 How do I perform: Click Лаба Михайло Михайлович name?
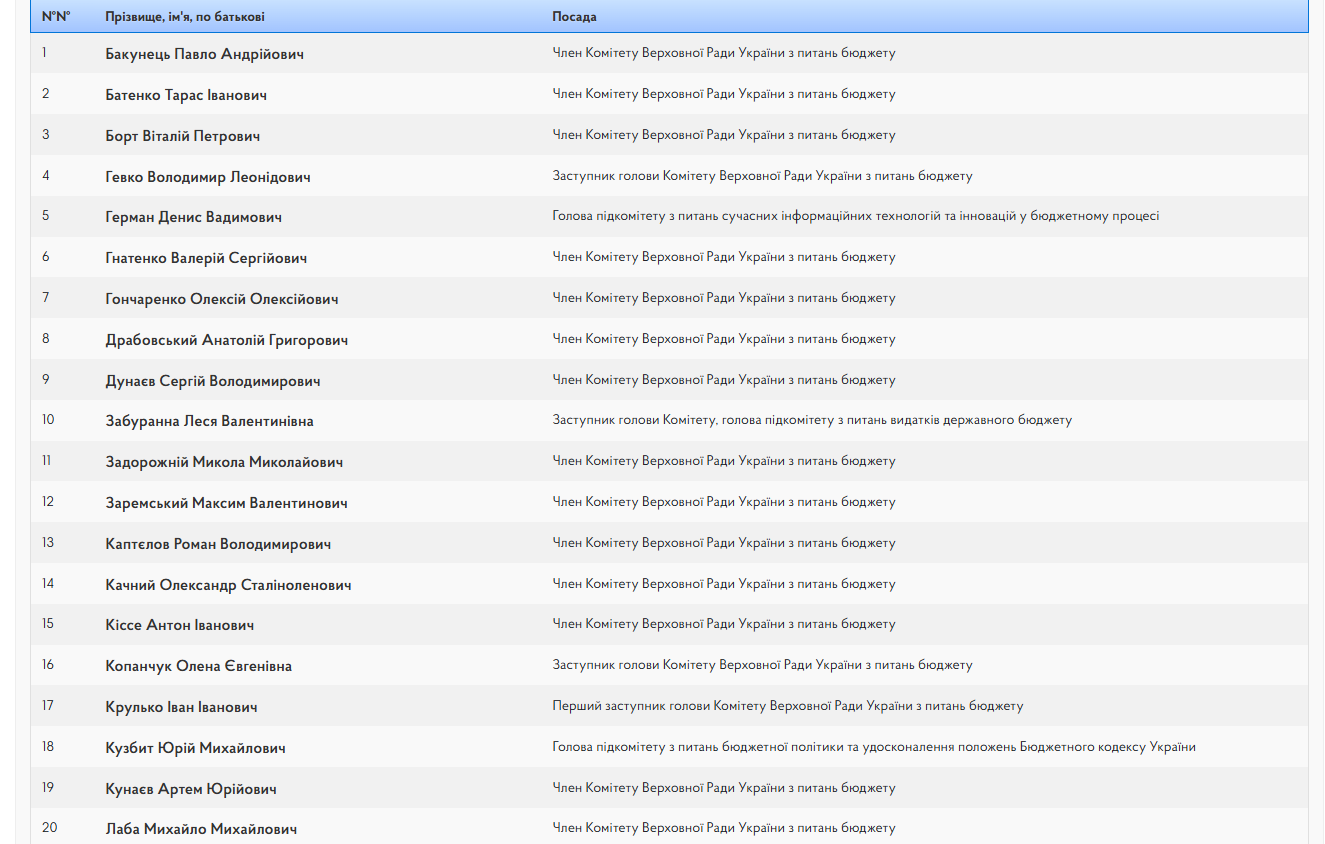click(201, 829)
